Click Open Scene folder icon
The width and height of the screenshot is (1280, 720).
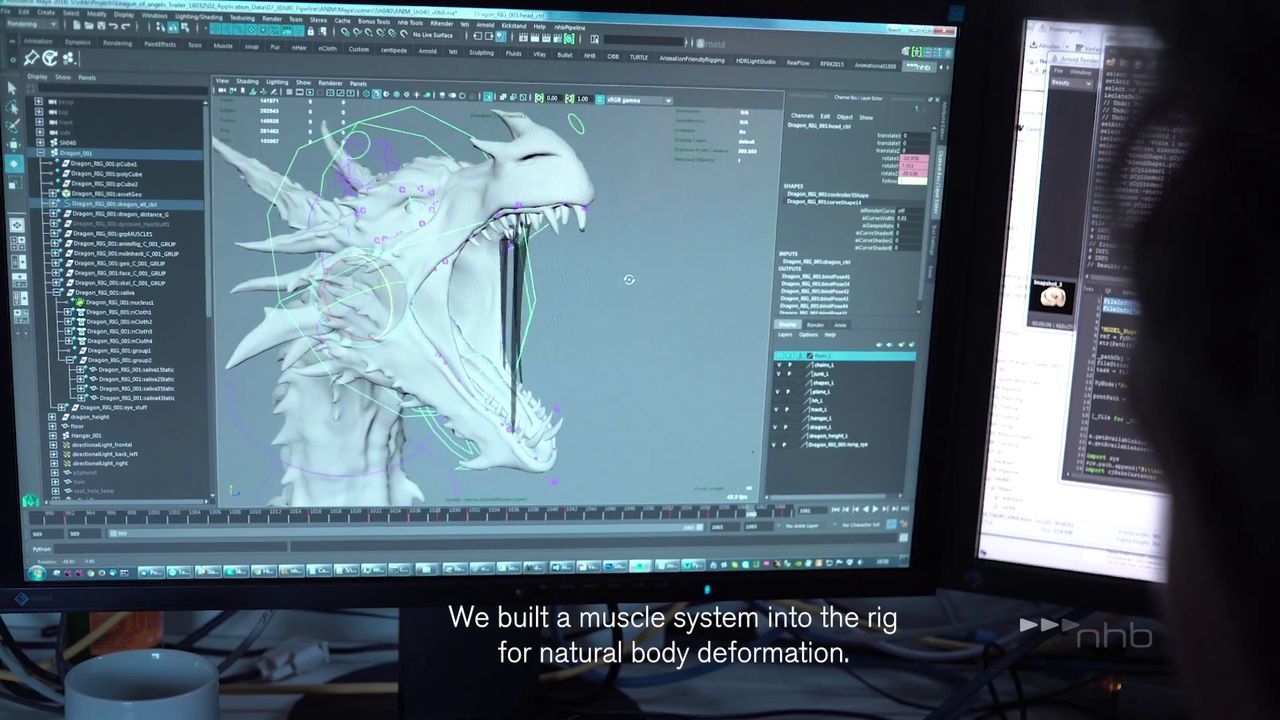(x=89, y=25)
